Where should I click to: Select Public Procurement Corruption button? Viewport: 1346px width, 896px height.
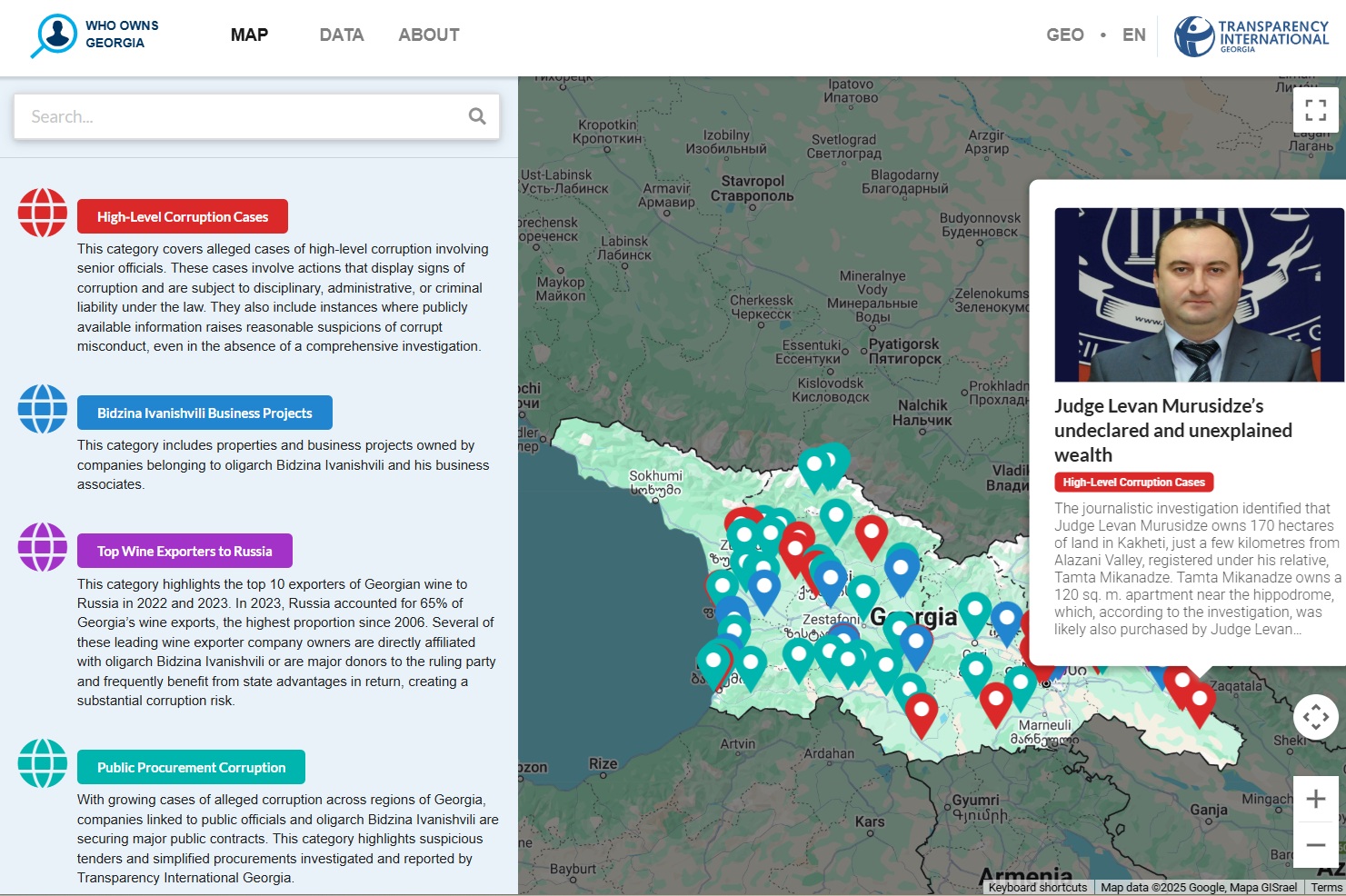(191, 767)
